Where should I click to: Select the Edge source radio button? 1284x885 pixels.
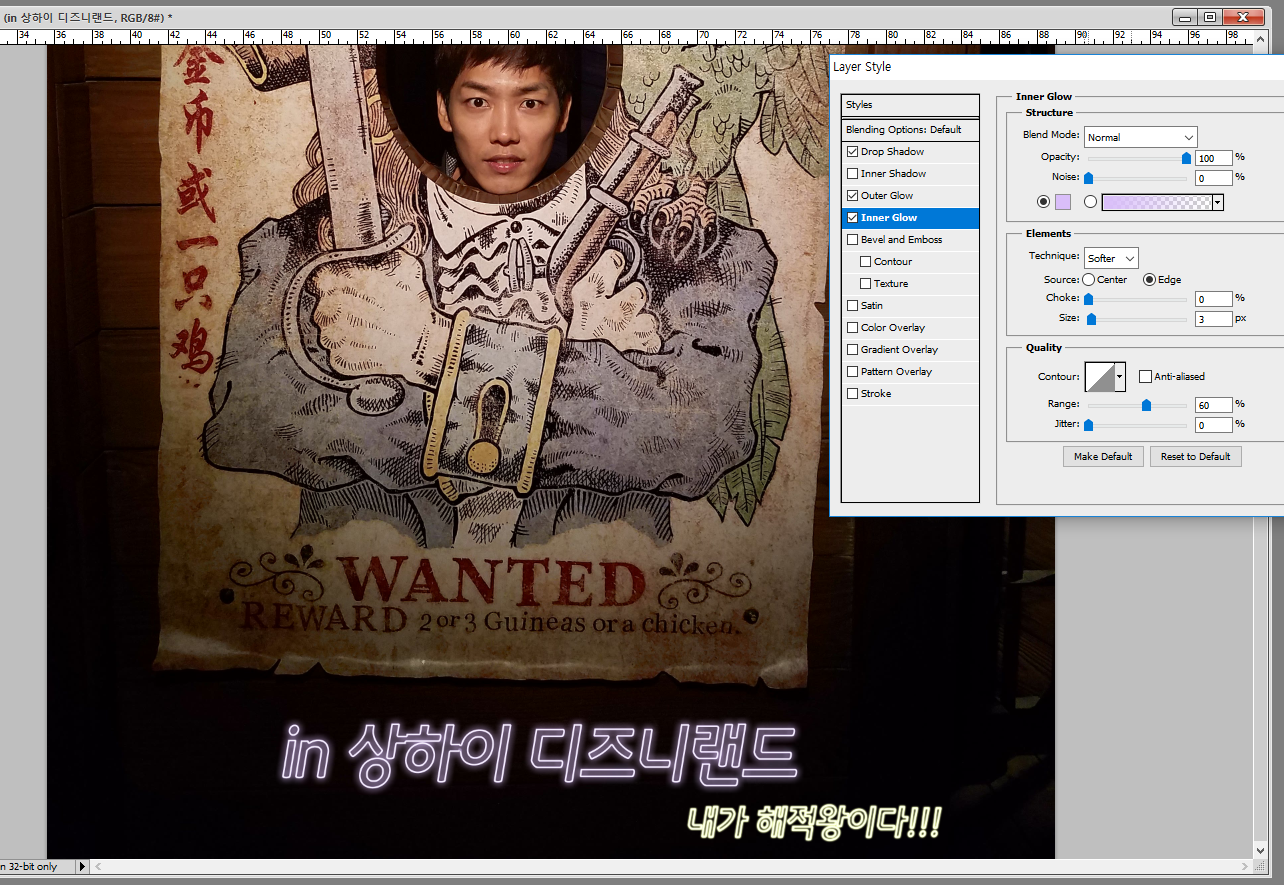coord(1149,280)
